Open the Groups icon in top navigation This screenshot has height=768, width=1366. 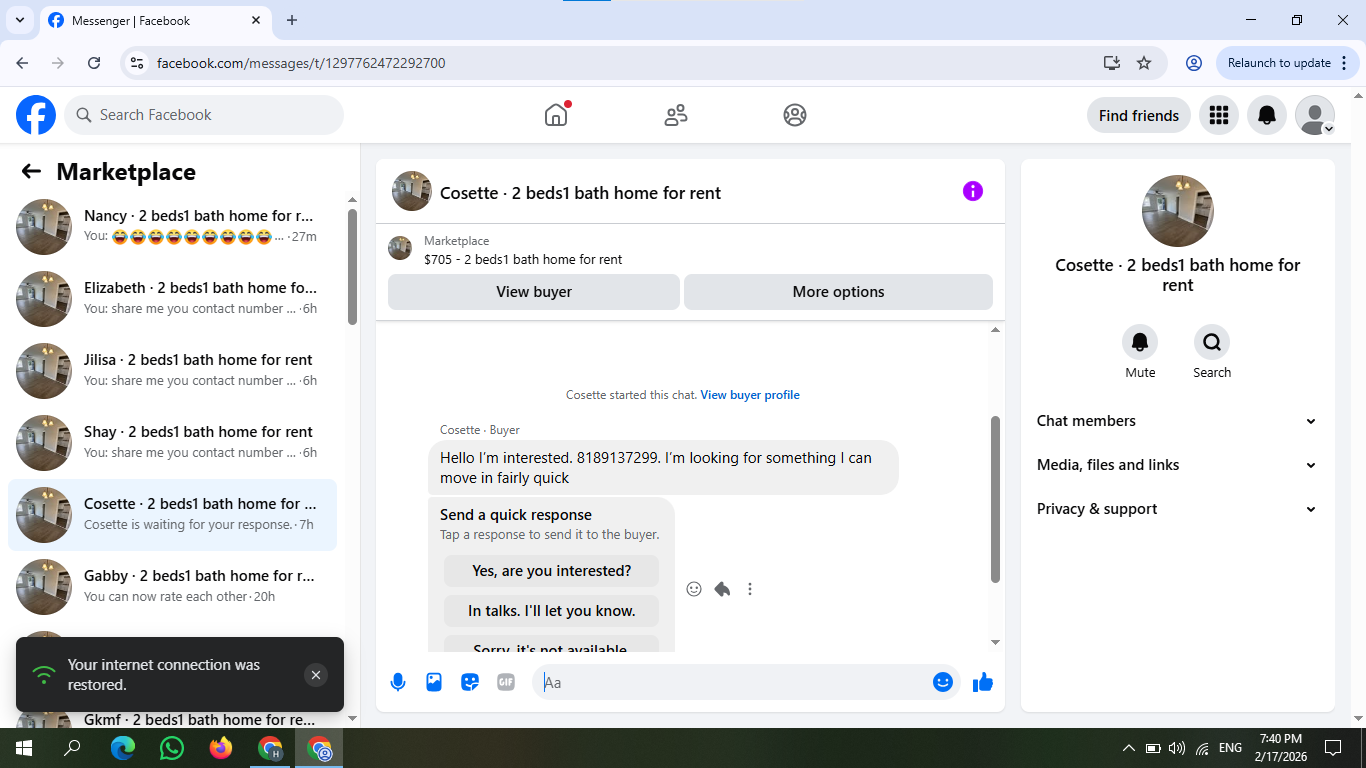[795, 115]
